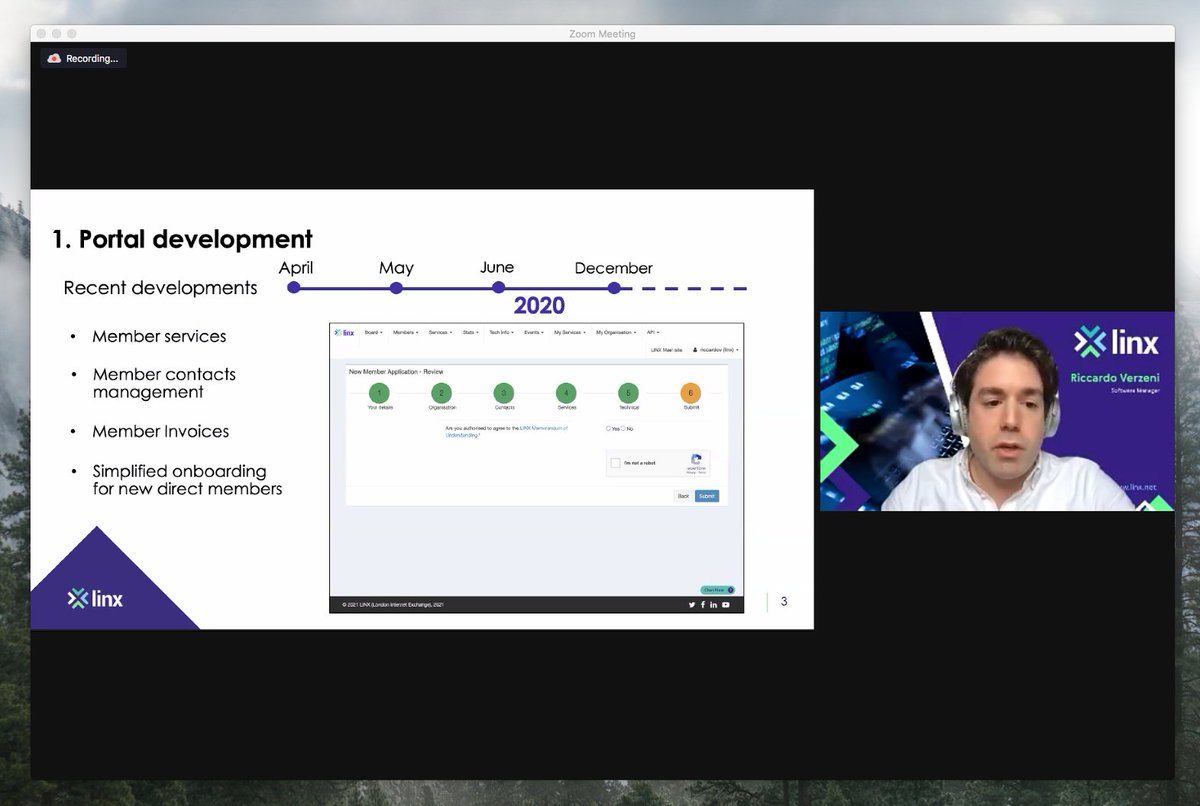This screenshot has width=1200, height=806.
Task: Open the API dropdown menu
Action: click(652, 332)
